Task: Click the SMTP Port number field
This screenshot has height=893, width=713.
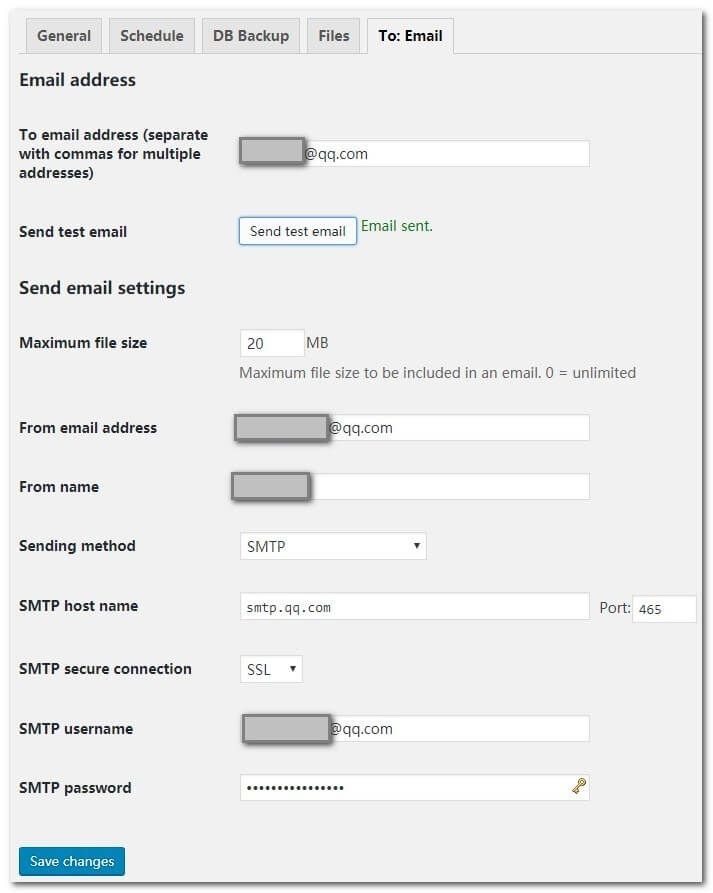Action: [x=664, y=608]
